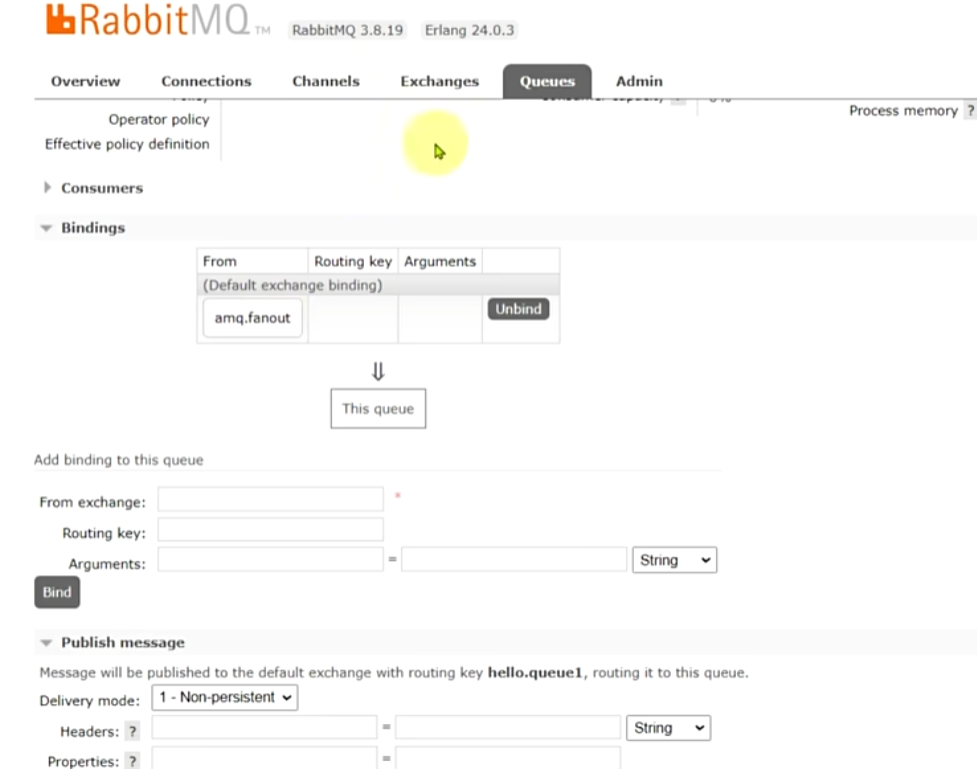Viewport: 977px width, 769px height.
Task: Open the Properties help question mark
Action: tap(133, 761)
